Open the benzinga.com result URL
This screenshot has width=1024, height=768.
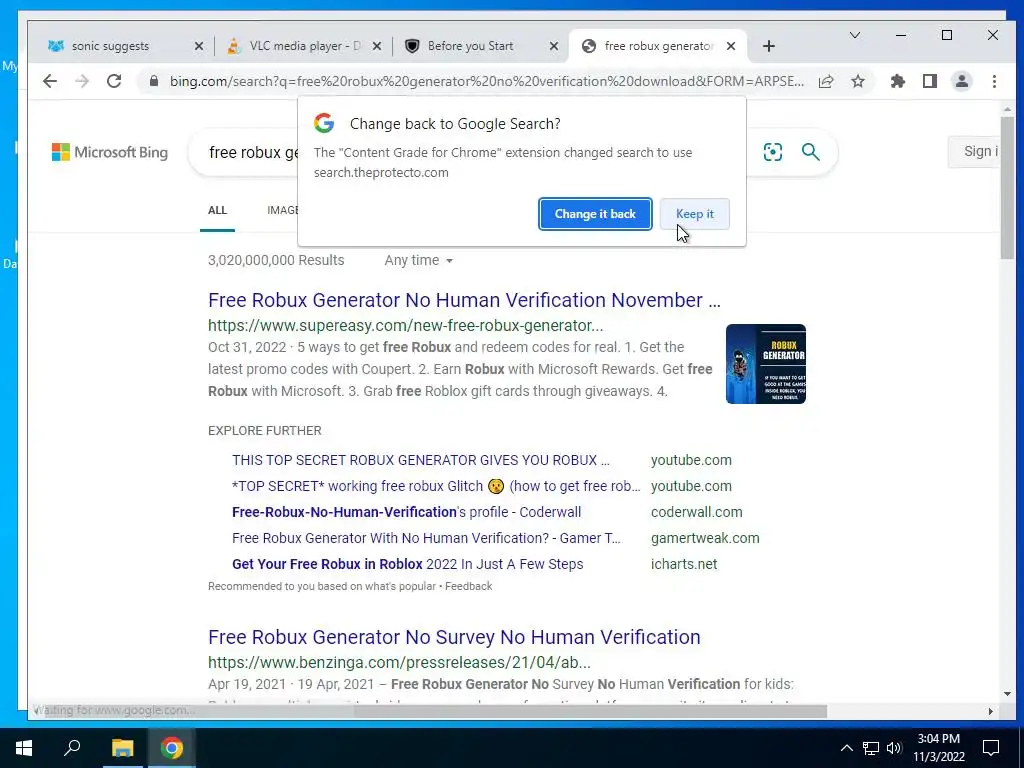click(399, 662)
